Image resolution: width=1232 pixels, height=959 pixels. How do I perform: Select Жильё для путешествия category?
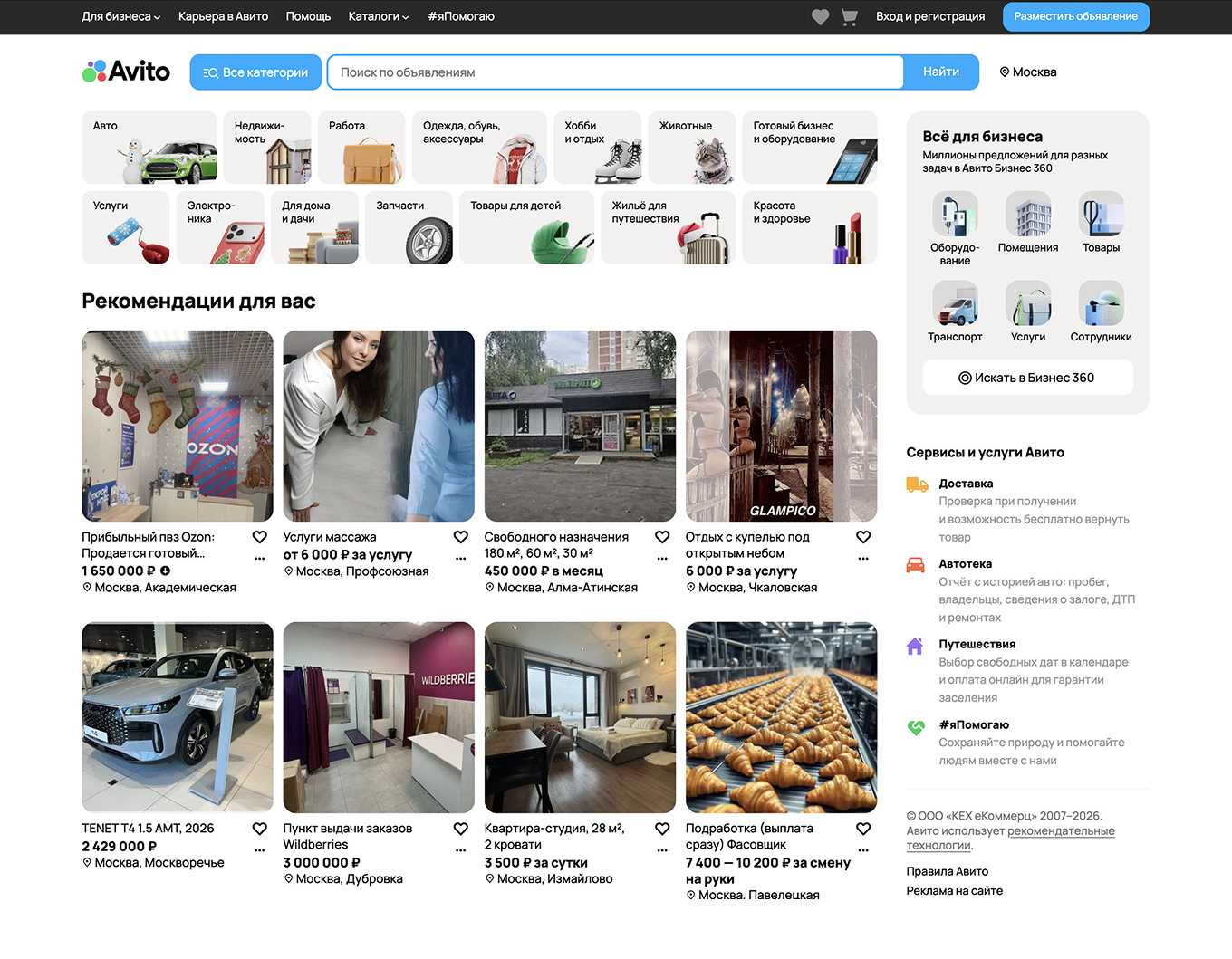669,227
